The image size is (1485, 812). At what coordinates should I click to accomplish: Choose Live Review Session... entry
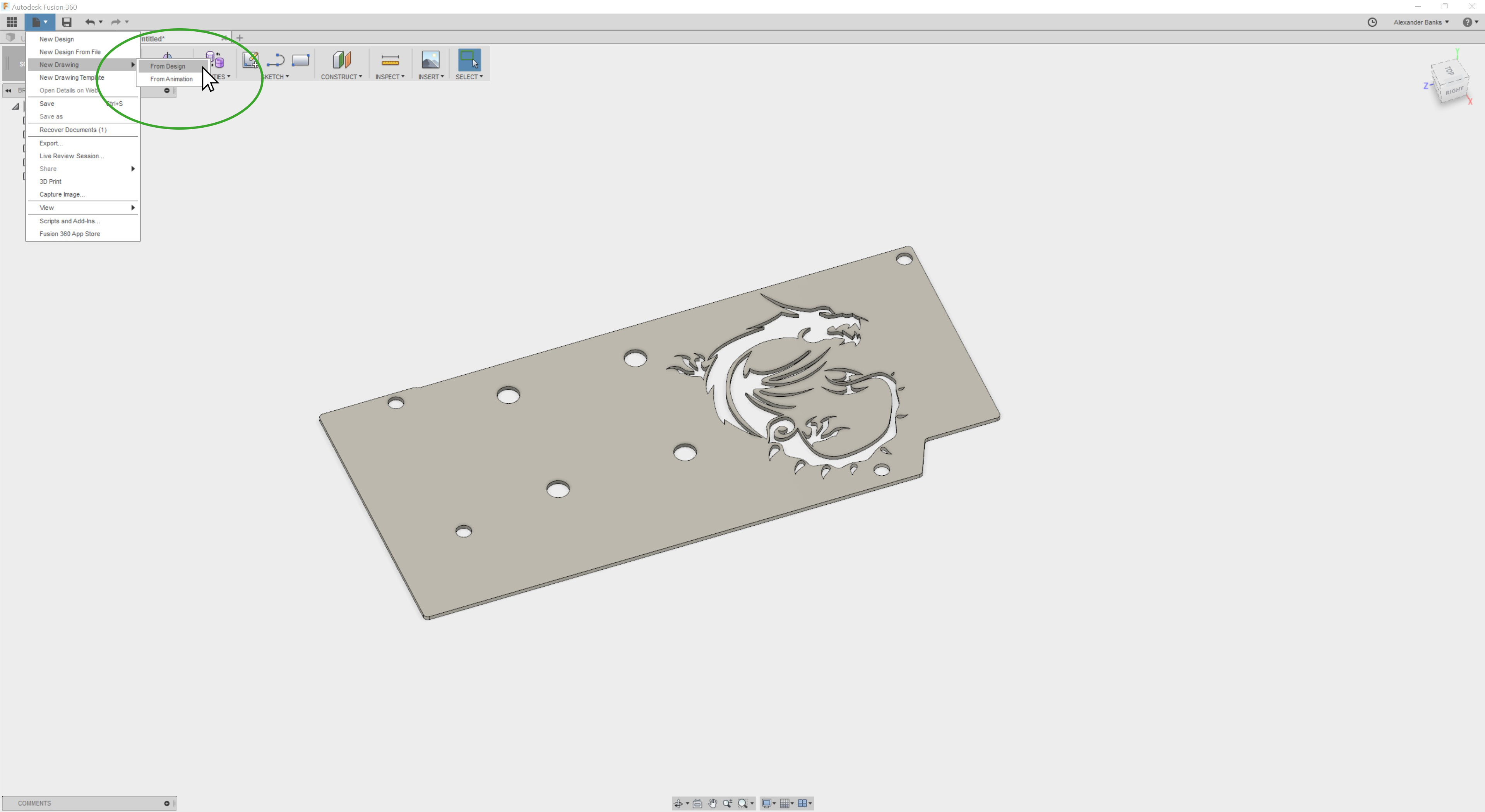click(83, 156)
